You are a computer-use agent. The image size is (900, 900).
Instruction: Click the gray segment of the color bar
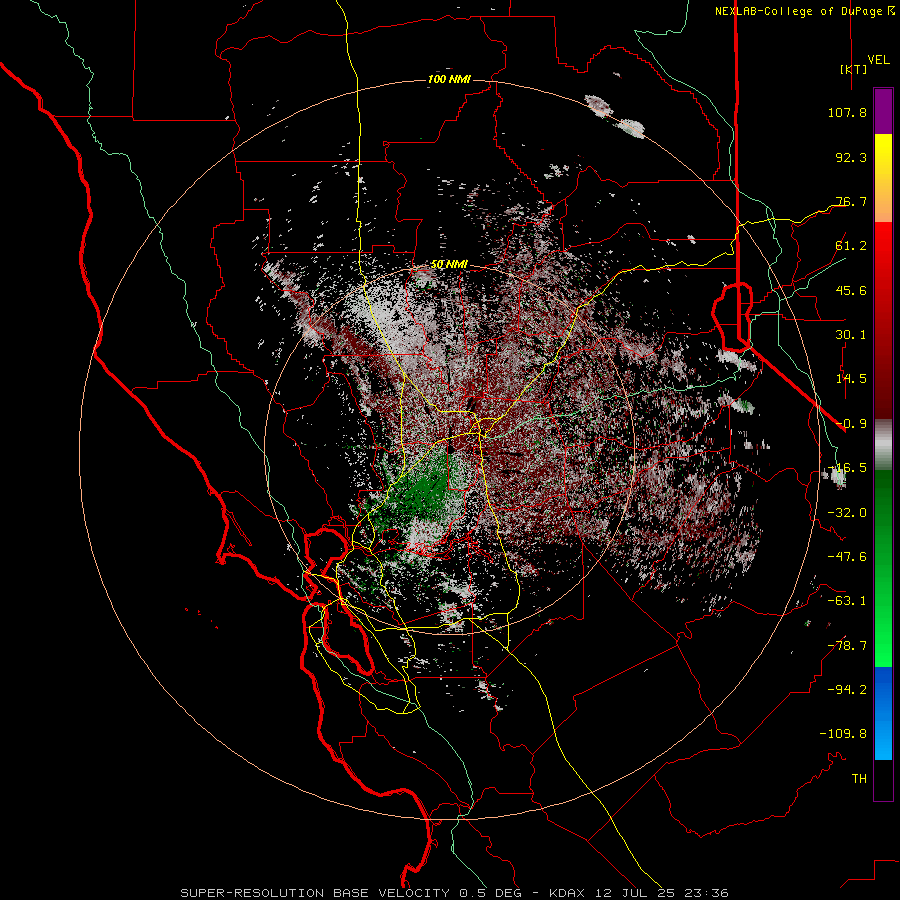883,445
